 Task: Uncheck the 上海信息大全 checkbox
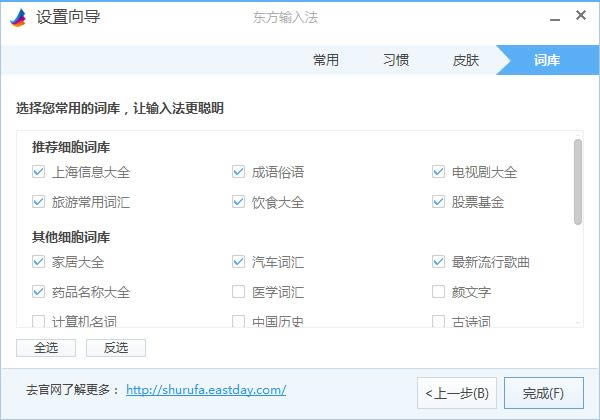click(38, 171)
